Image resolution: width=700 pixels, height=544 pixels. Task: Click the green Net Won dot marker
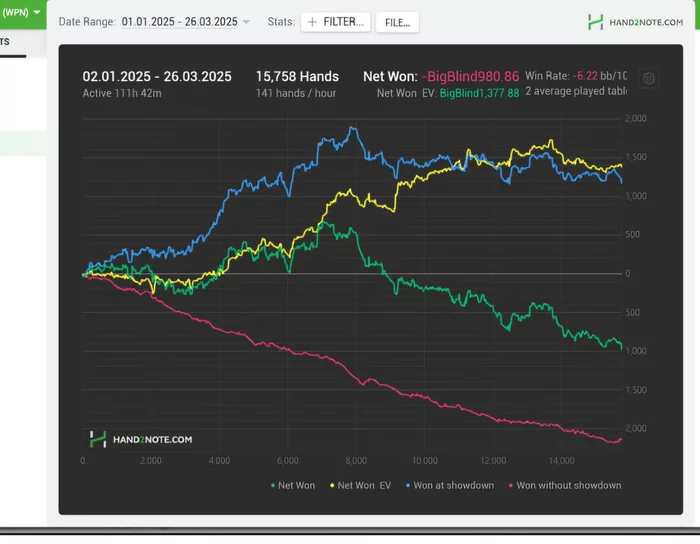click(x=274, y=486)
